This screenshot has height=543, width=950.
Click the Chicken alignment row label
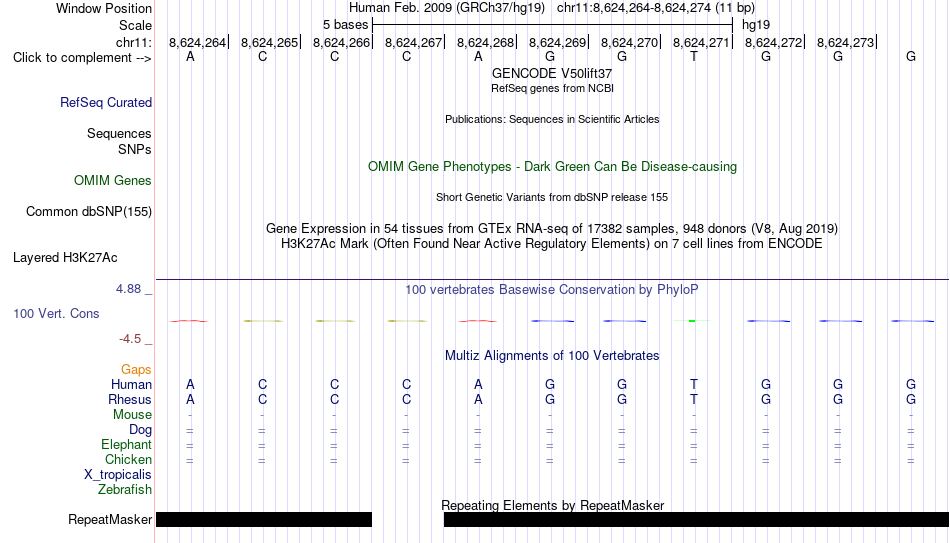point(128,460)
